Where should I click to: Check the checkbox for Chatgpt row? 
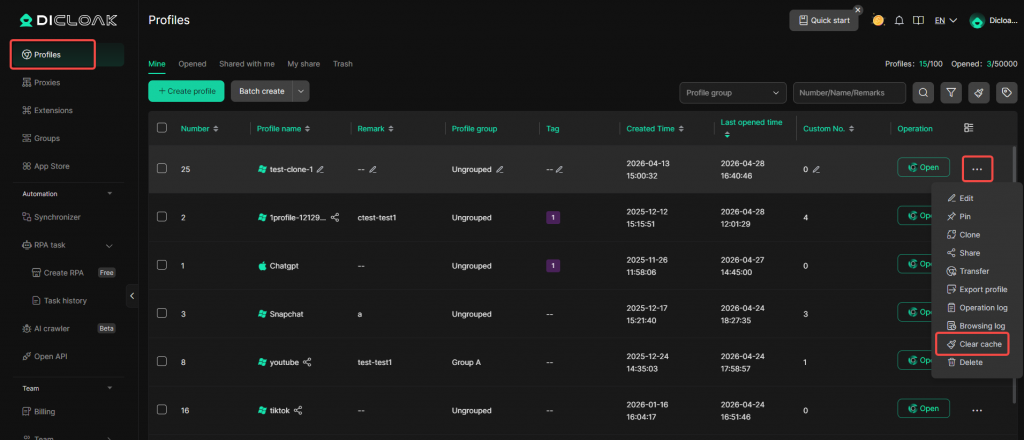(162, 265)
